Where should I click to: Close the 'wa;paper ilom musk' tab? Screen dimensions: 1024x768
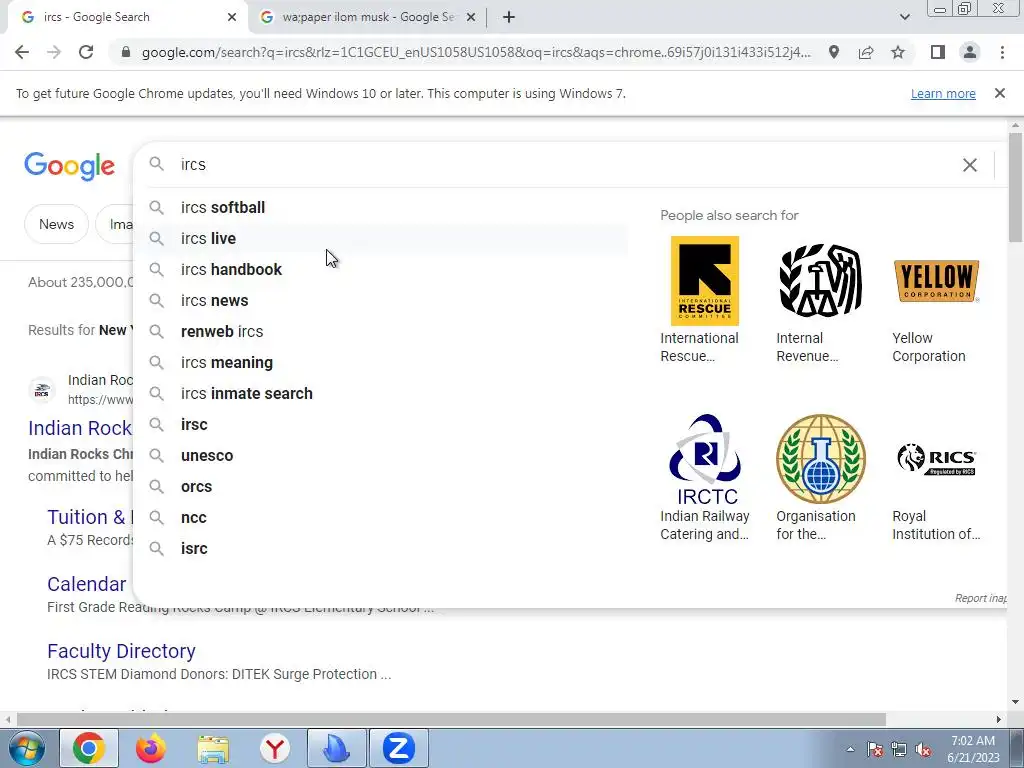(471, 17)
